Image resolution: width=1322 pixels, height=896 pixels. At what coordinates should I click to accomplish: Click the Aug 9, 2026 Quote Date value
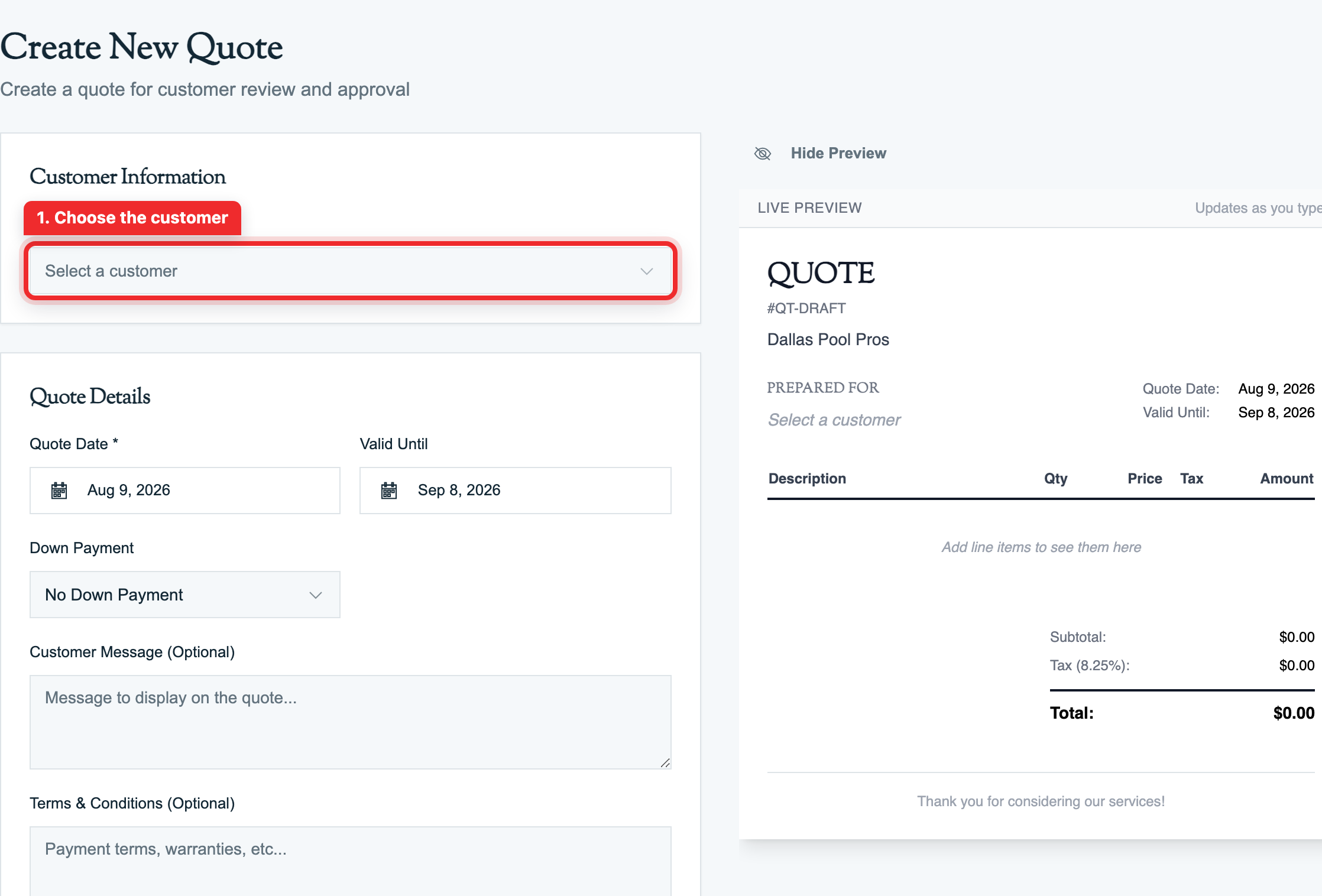point(129,490)
